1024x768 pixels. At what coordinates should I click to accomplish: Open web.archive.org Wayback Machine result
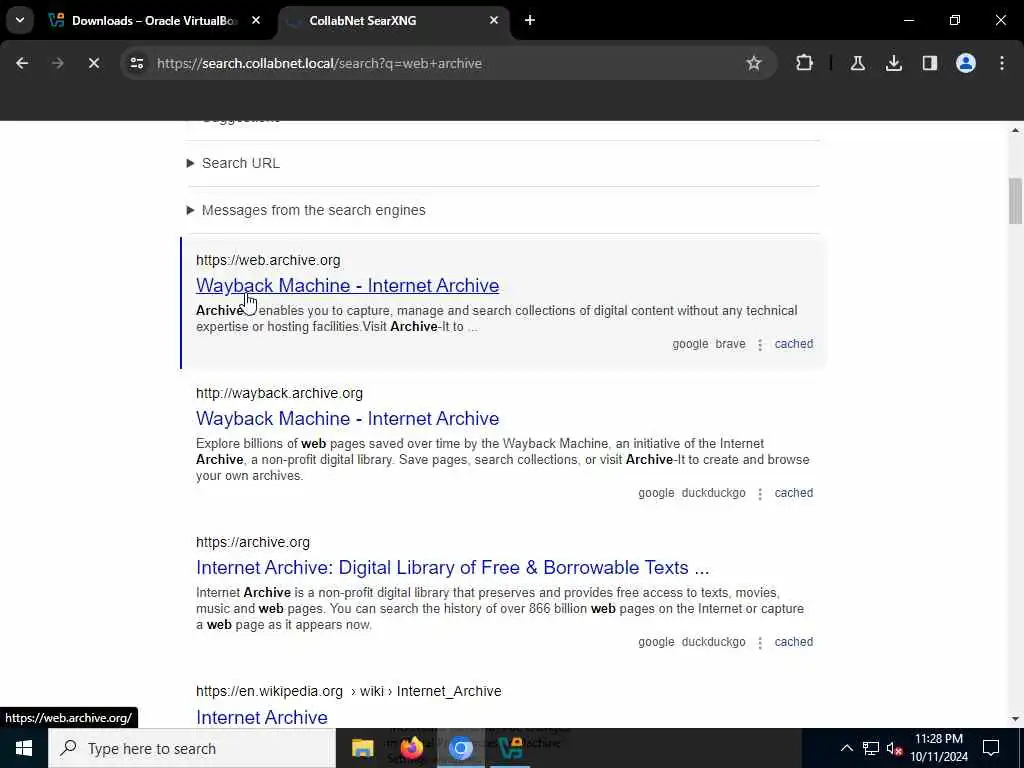coord(347,285)
